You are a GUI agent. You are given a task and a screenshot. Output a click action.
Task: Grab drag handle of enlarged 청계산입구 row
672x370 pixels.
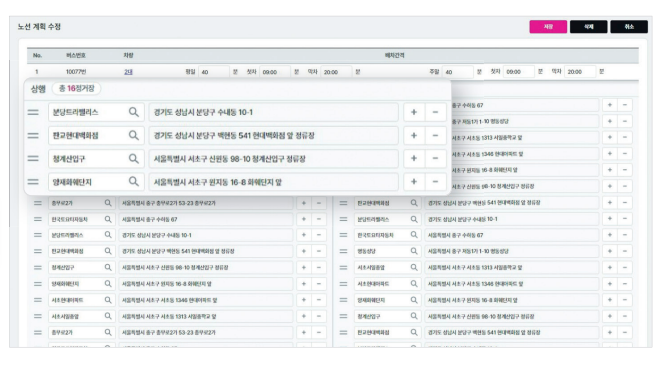coord(33,159)
